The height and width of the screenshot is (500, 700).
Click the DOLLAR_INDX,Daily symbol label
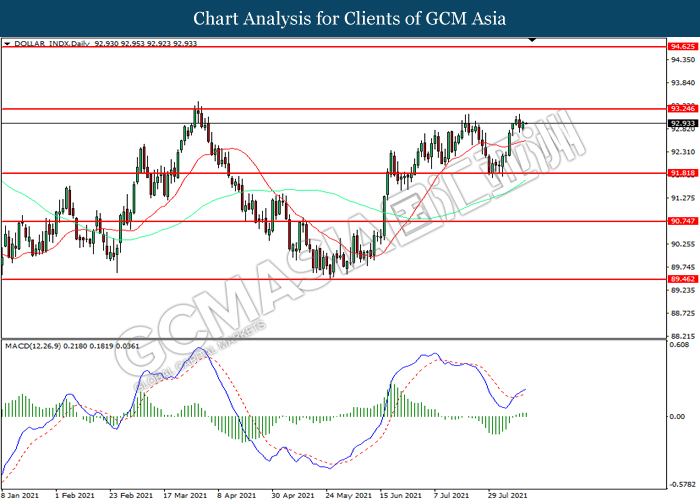[50, 45]
